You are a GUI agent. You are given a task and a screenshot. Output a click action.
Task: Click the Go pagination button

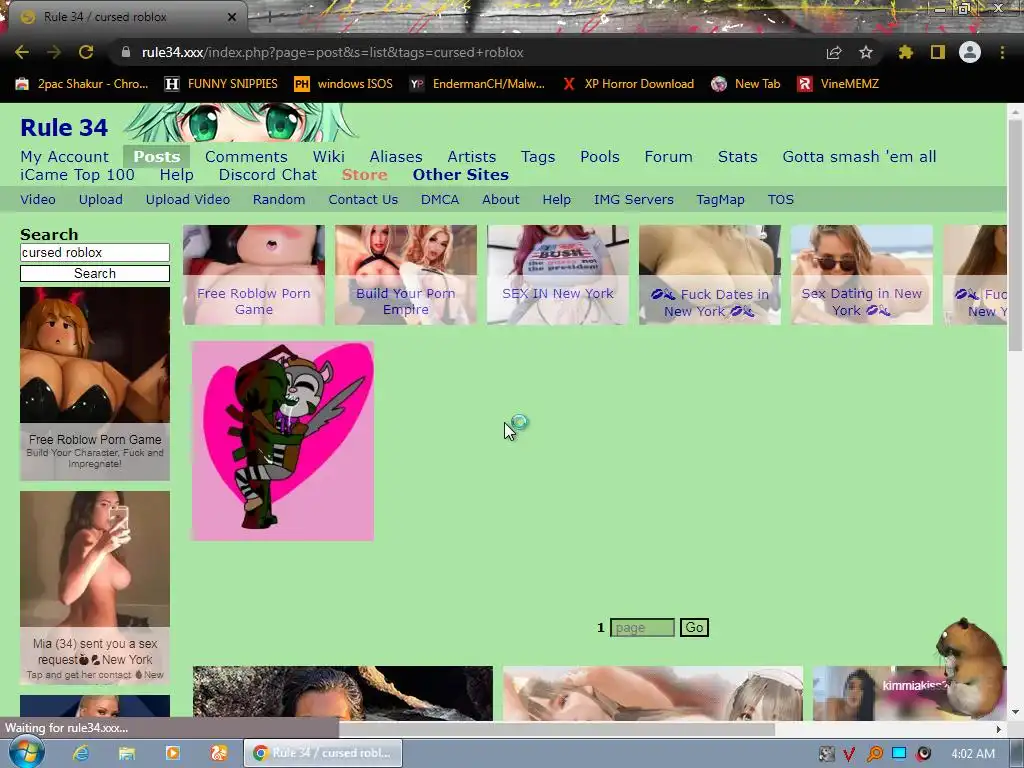pos(694,628)
